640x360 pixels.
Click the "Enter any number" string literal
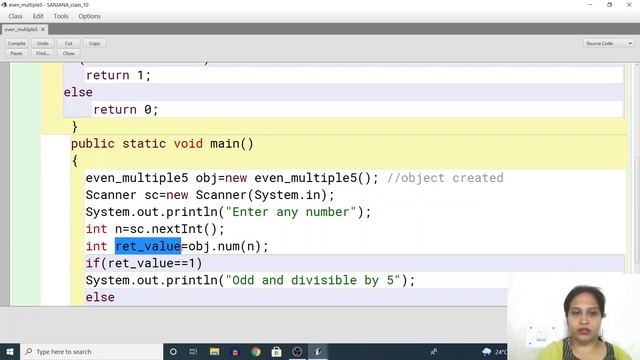(x=291, y=212)
